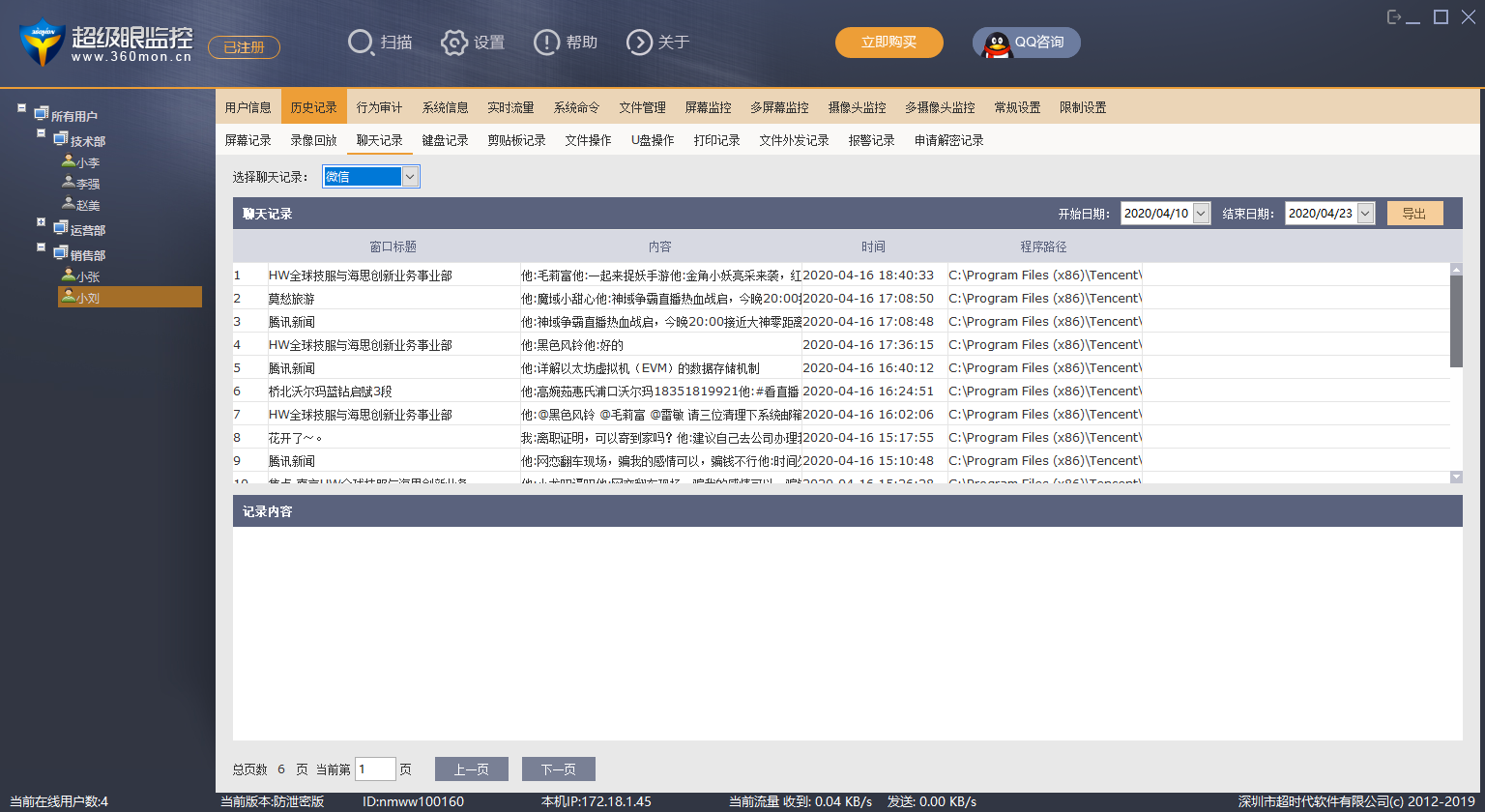Open the start date picker dropdown
The width and height of the screenshot is (1485, 812).
pos(1202,214)
